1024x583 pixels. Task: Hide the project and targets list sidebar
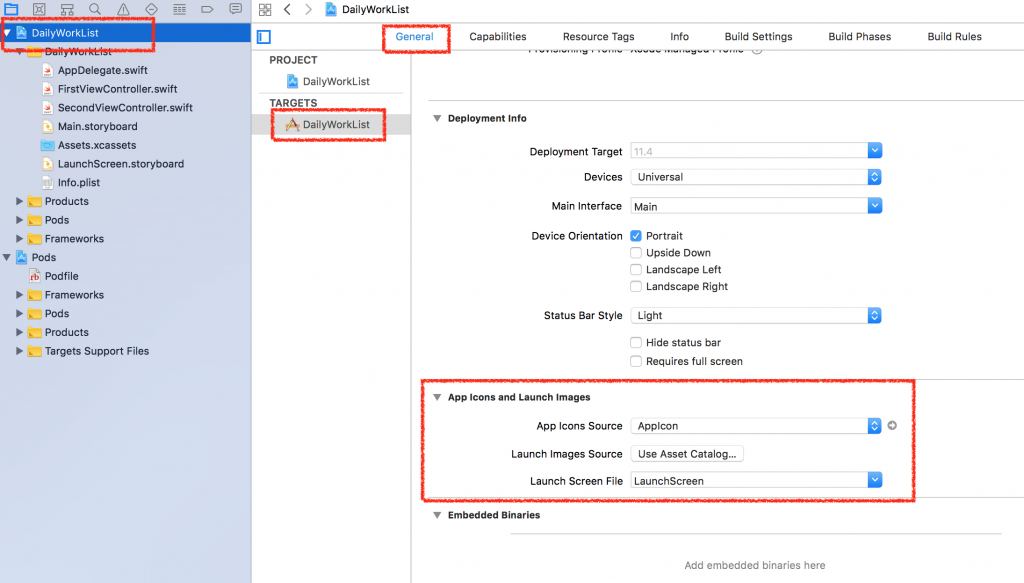pos(264,37)
